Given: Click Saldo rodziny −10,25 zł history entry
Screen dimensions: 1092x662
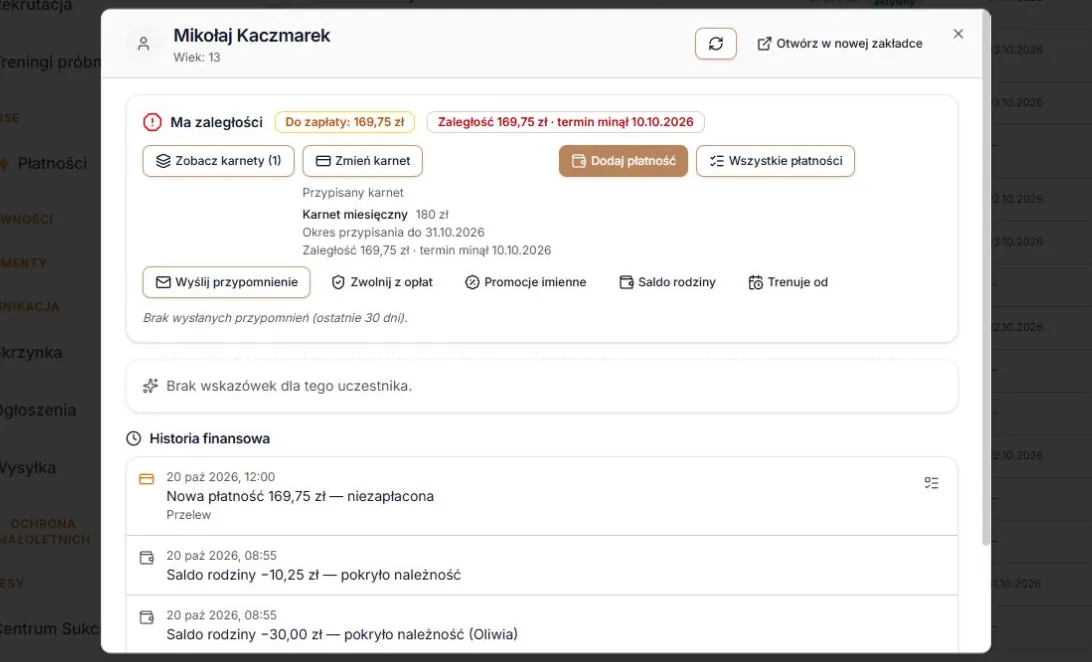Looking at the screenshot, I should [542, 565].
